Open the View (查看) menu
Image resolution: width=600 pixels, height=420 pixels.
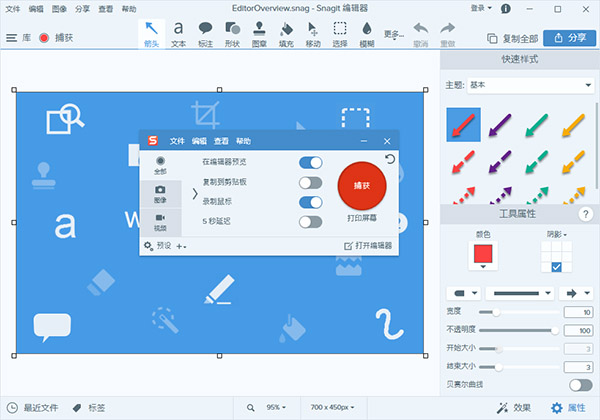point(106,9)
